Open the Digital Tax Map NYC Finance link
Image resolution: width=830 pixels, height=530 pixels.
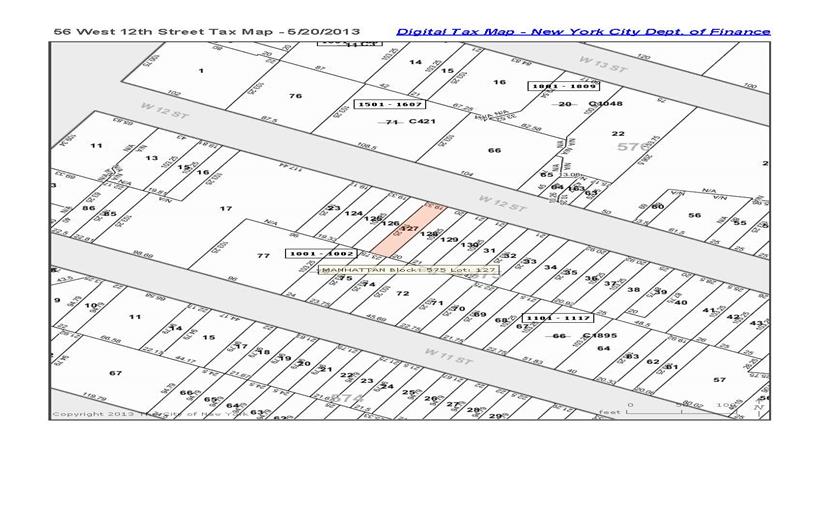tap(583, 31)
